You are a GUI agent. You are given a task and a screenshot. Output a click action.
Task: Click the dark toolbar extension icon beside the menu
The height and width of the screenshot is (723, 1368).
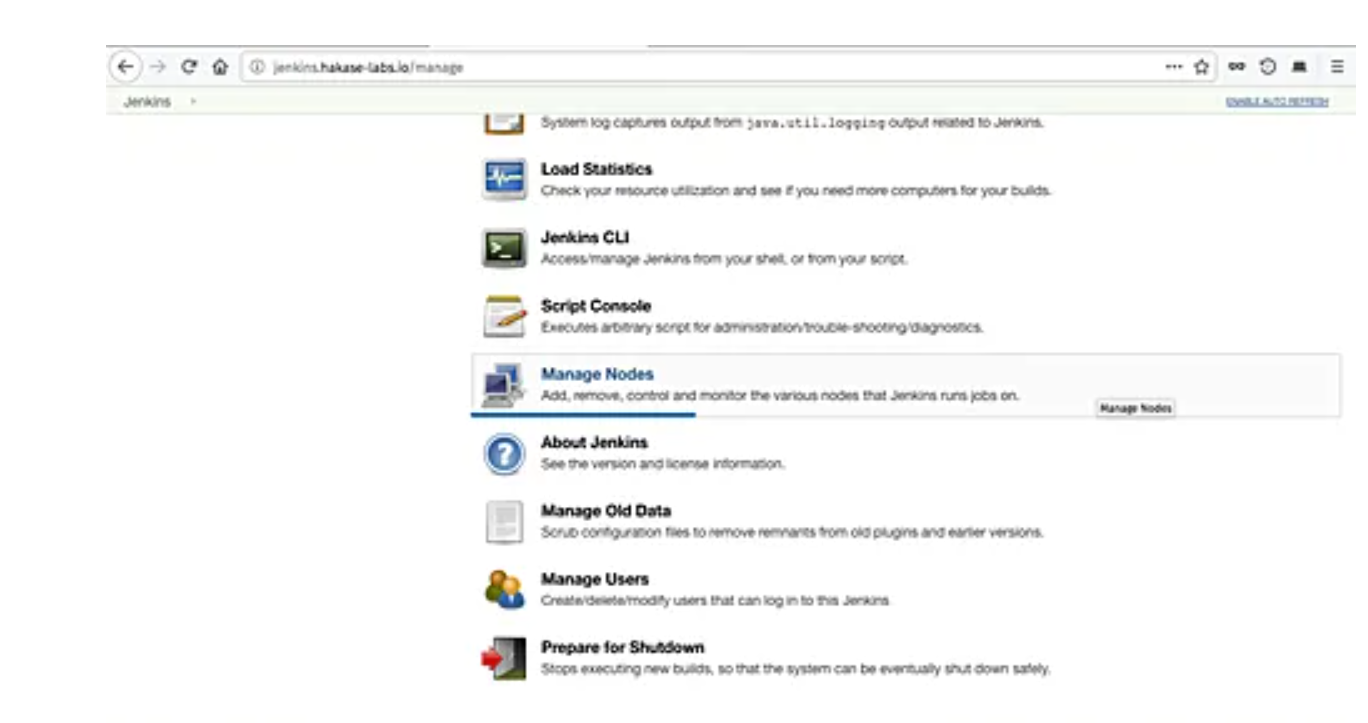click(1299, 67)
